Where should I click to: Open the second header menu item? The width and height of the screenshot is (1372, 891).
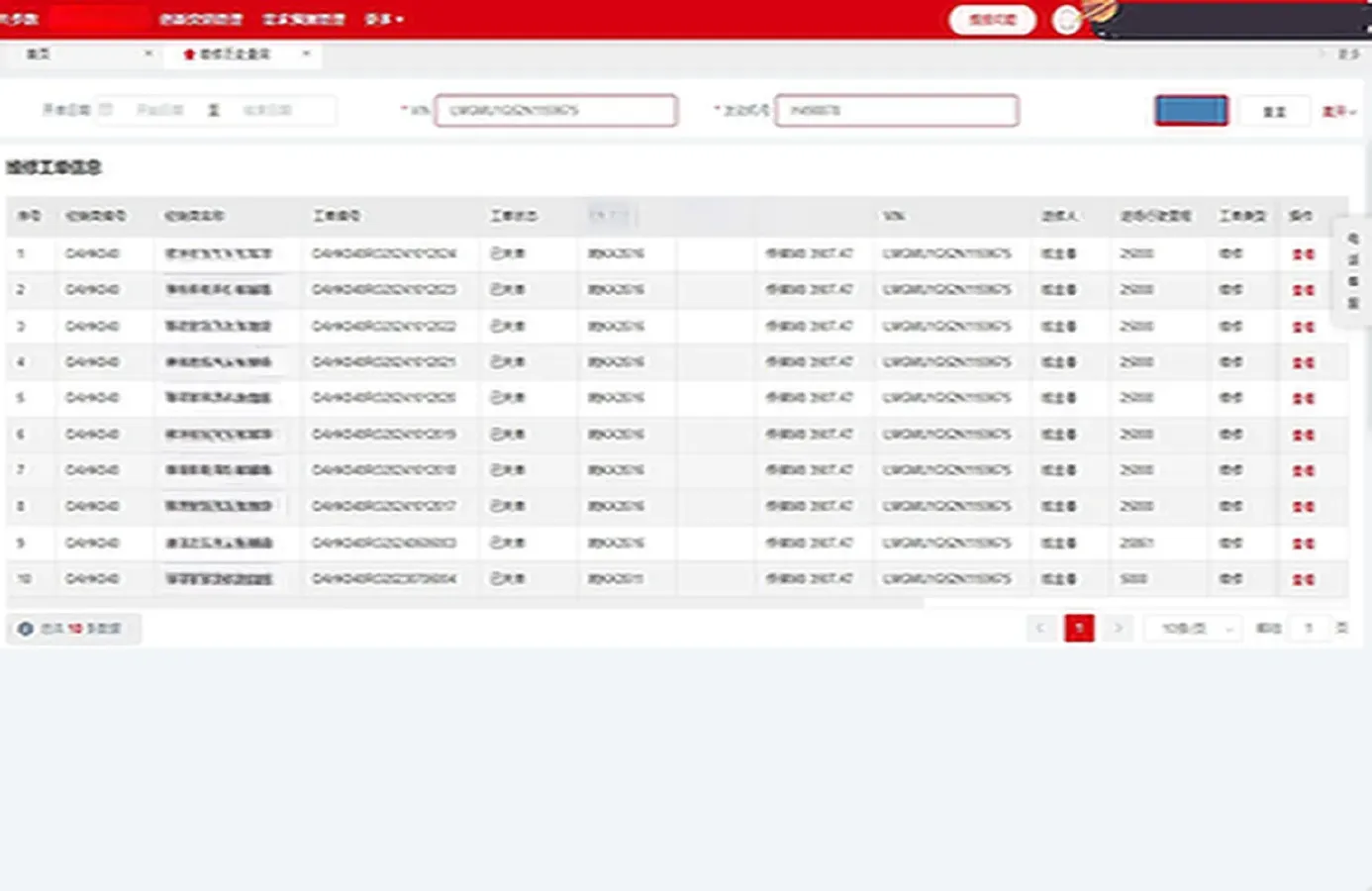[x=303, y=20]
